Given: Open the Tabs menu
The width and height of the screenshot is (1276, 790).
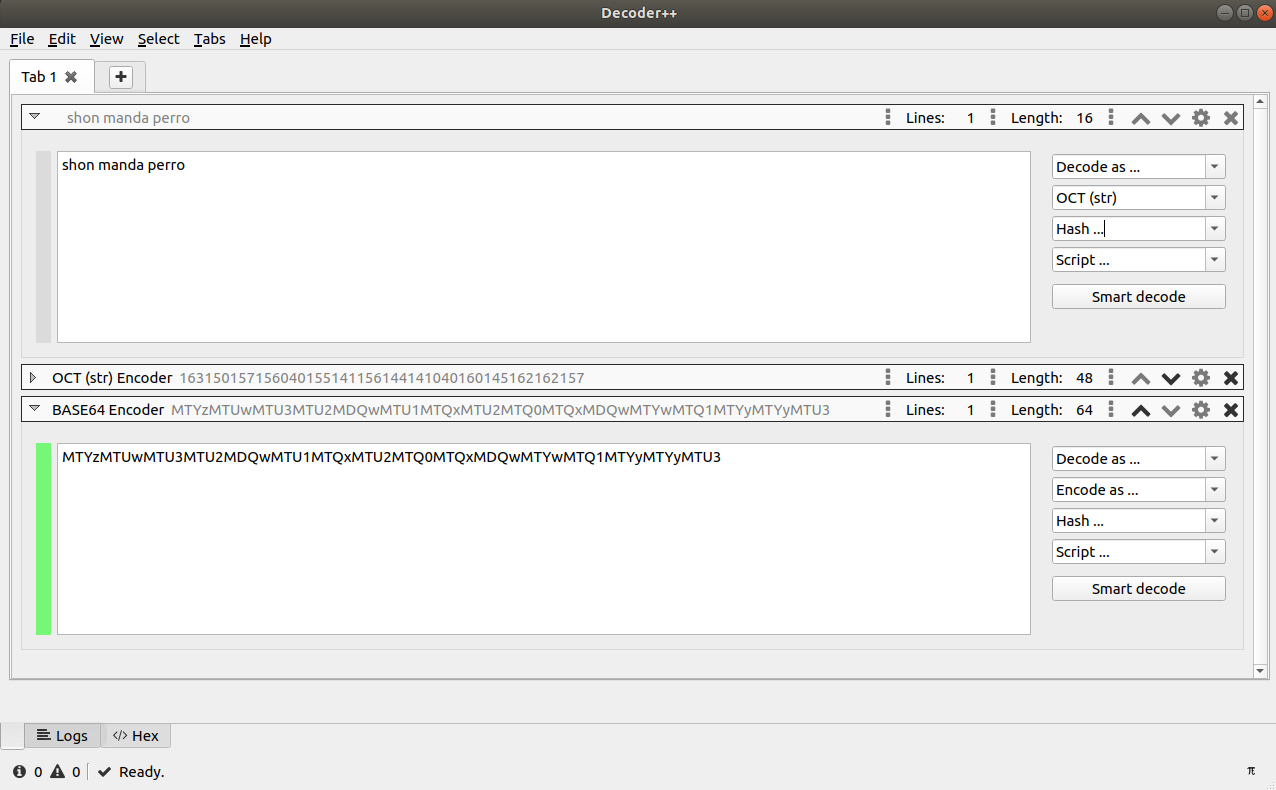Looking at the screenshot, I should point(209,39).
